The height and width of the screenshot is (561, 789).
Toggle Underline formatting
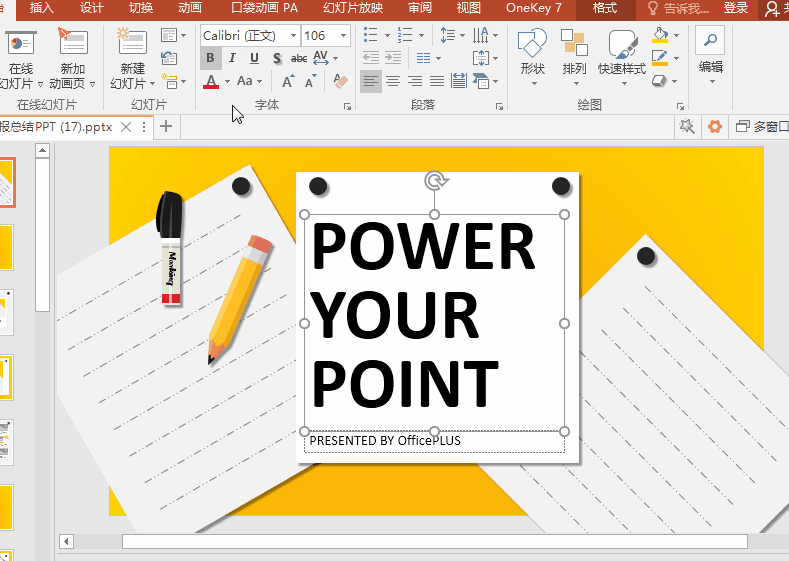pyautogui.click(x=255, y=58)
